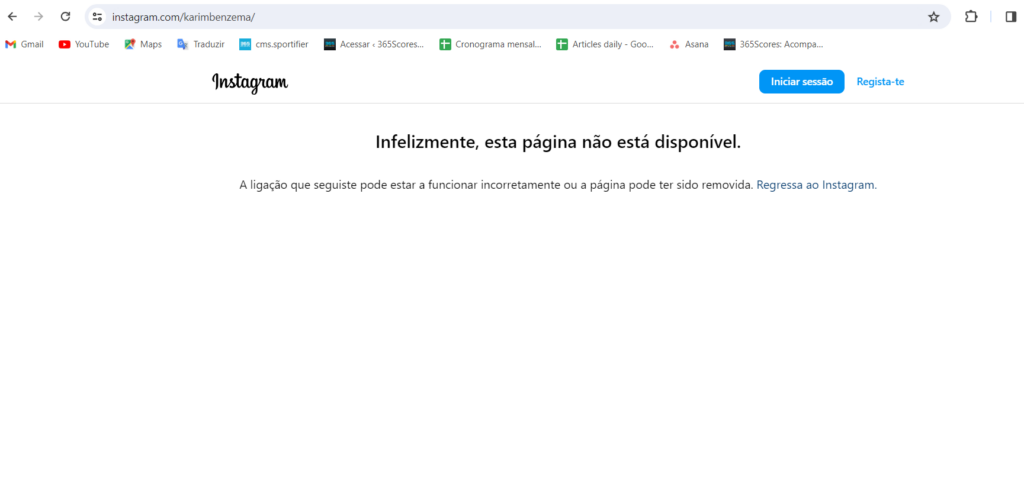This screenshot has height=484, width=1024.
Task: Open the Cronograma mensal bookmark
Action: 490,44
